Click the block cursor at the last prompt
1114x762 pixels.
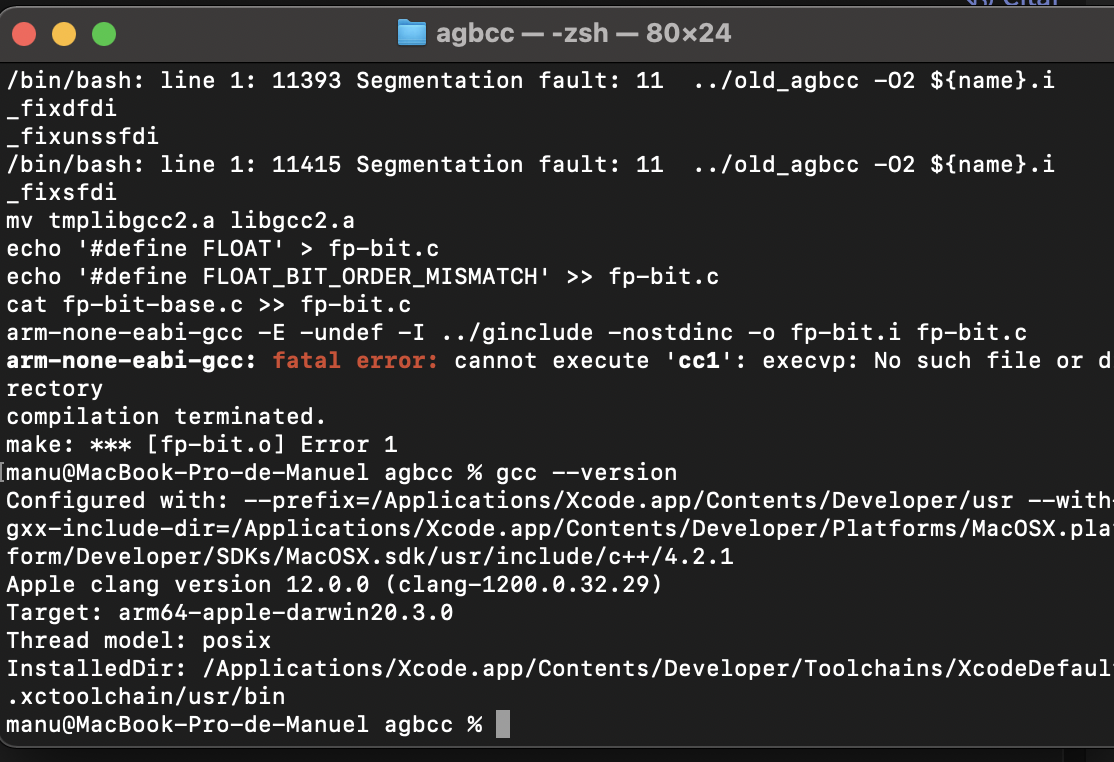pos(503,724)
